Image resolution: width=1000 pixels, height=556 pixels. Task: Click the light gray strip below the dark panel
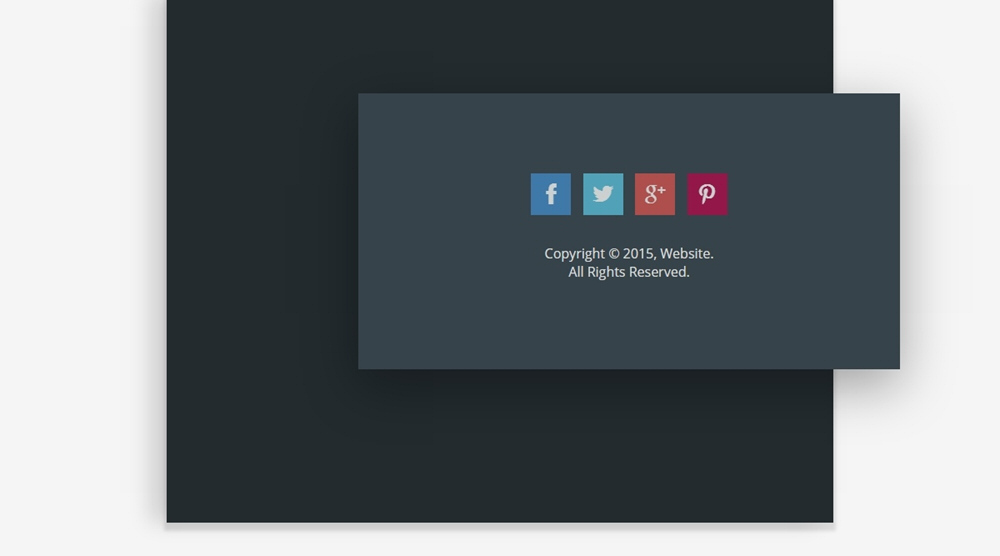(500, 541)
